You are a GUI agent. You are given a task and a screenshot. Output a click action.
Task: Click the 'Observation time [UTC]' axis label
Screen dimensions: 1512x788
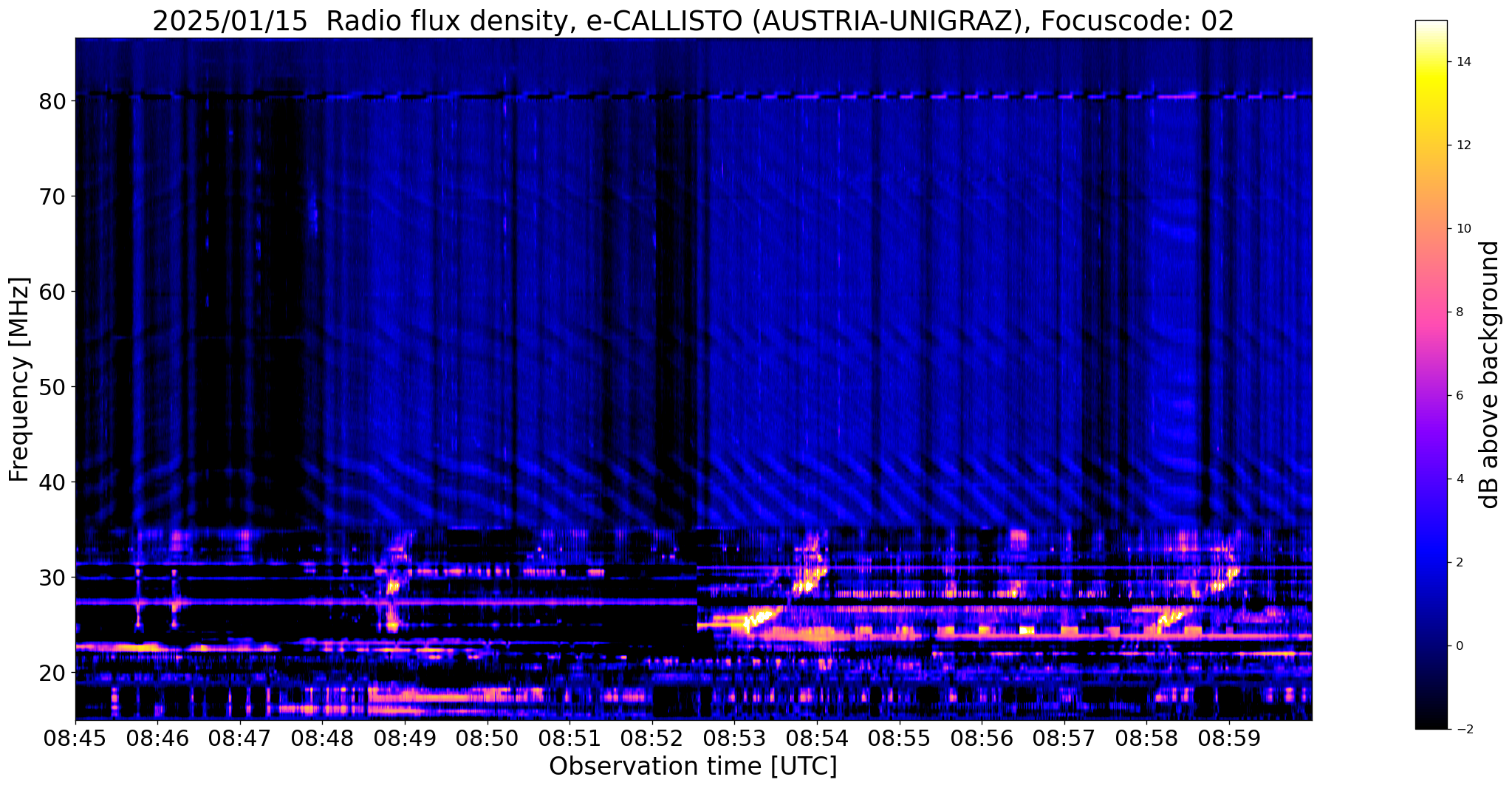pyautogui.click(x=693, y=767)
